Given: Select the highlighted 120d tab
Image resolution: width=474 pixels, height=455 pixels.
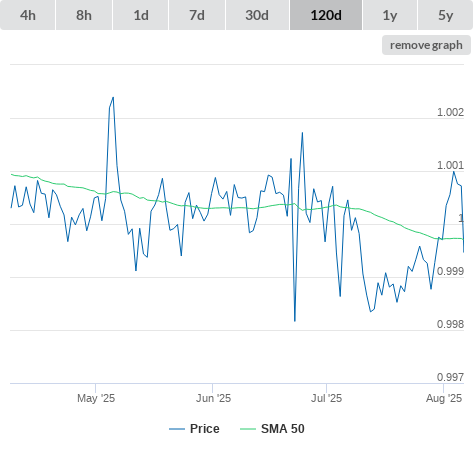Looking at the screenshot, I should (x=326, y=15).
